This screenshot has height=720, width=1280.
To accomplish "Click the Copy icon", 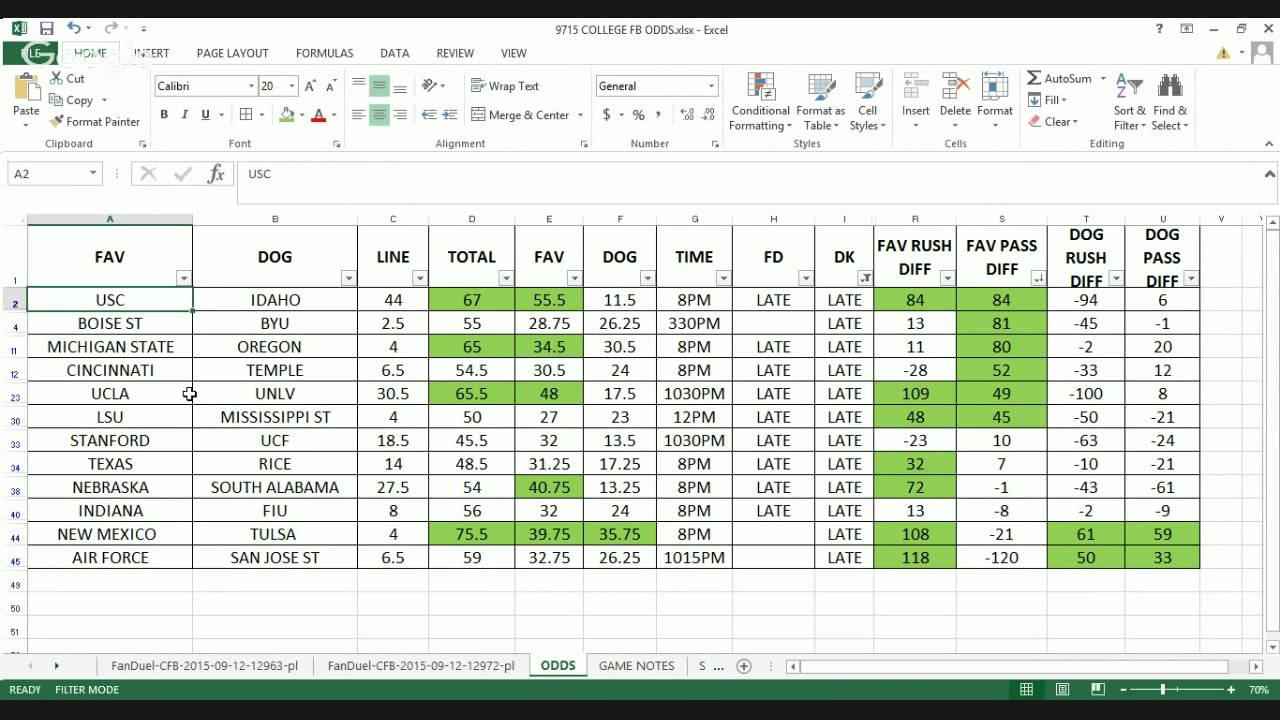I will tap(54, 100).
